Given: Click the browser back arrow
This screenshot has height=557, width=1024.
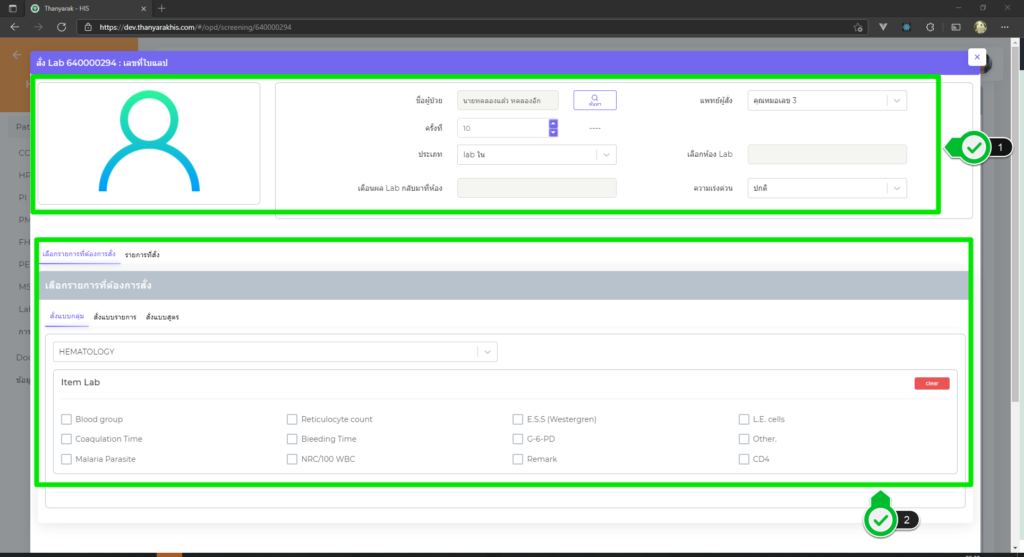Looking at the screenshot, I should pos(14,27).
